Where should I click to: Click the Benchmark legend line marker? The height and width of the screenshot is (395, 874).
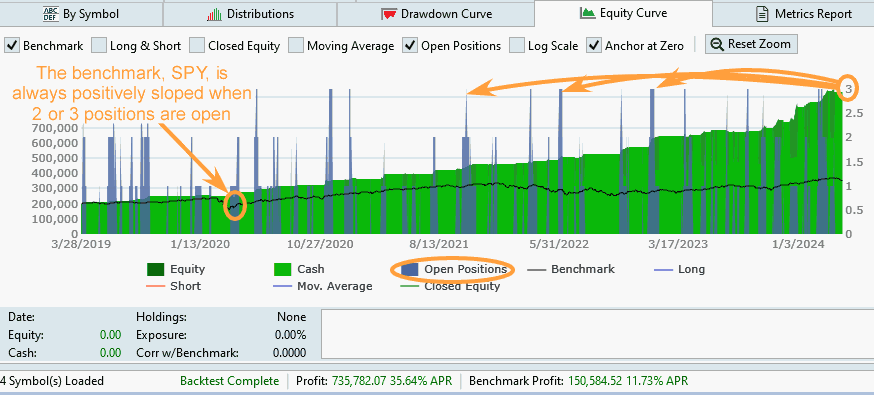point(536,270)
